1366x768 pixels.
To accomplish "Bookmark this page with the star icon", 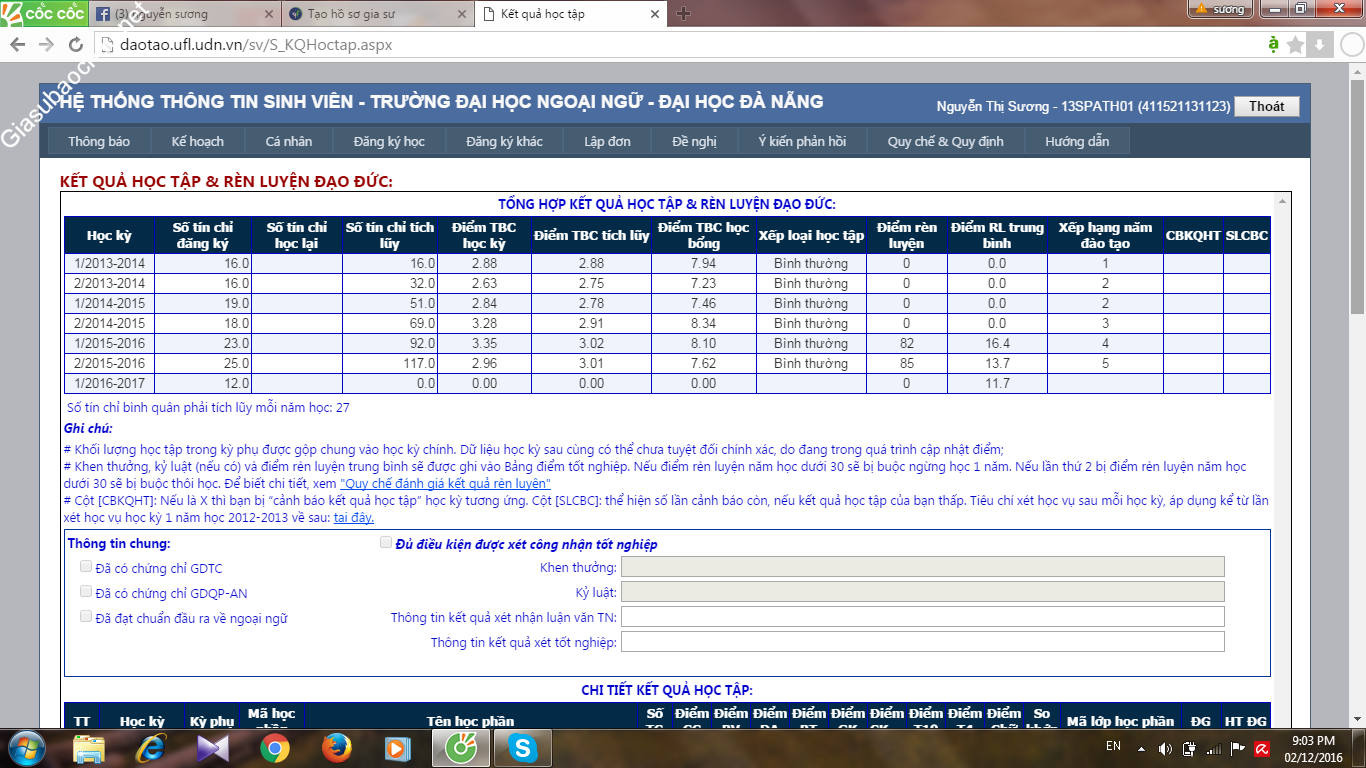I will (x=1295, y=45).
